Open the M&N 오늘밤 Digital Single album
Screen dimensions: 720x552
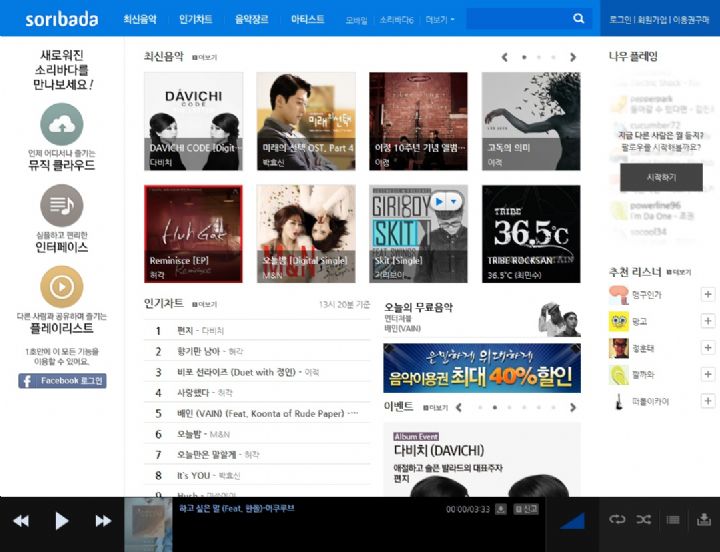click(x=306, y=234)
